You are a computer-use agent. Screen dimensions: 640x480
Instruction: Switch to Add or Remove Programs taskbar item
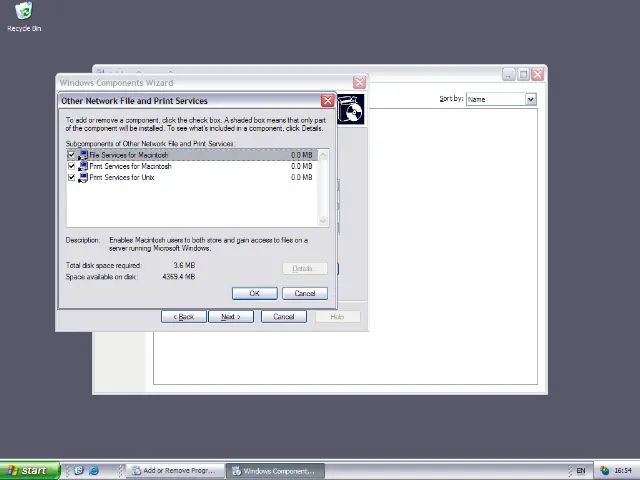click(x=172, y=470)
